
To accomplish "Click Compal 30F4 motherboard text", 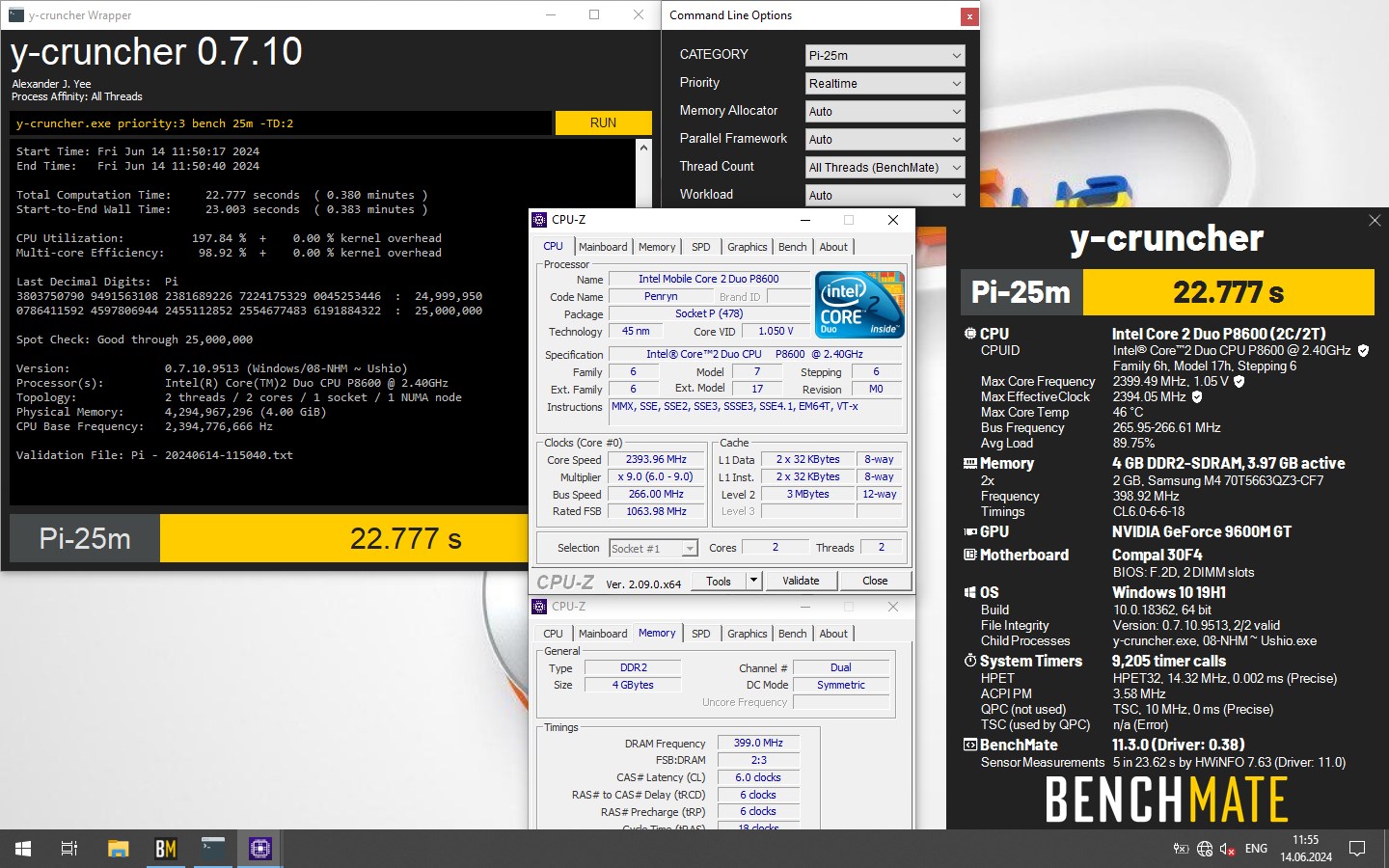I will (x=1157, y=556).
